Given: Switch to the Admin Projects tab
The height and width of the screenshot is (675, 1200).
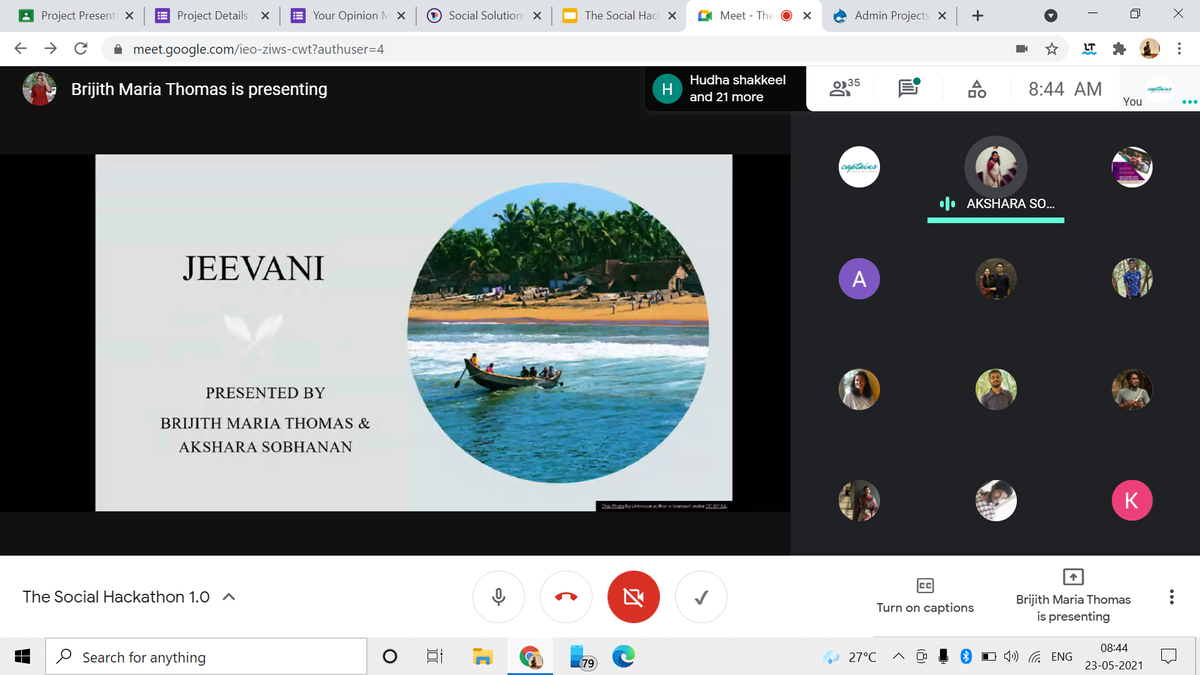Looking at the screenshot, I should pos(888,16).
